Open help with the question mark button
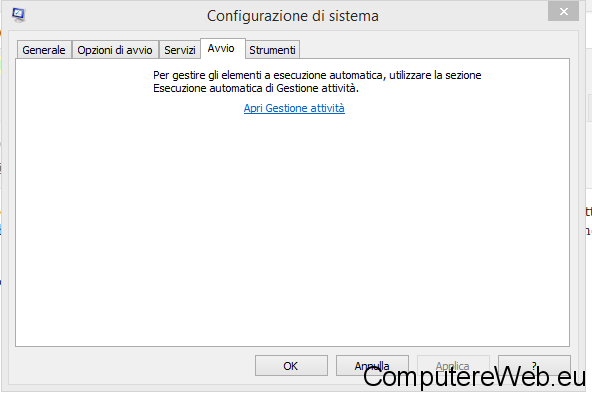The height and width of the screenshot is (396, 592). click(x=534, y=366)
